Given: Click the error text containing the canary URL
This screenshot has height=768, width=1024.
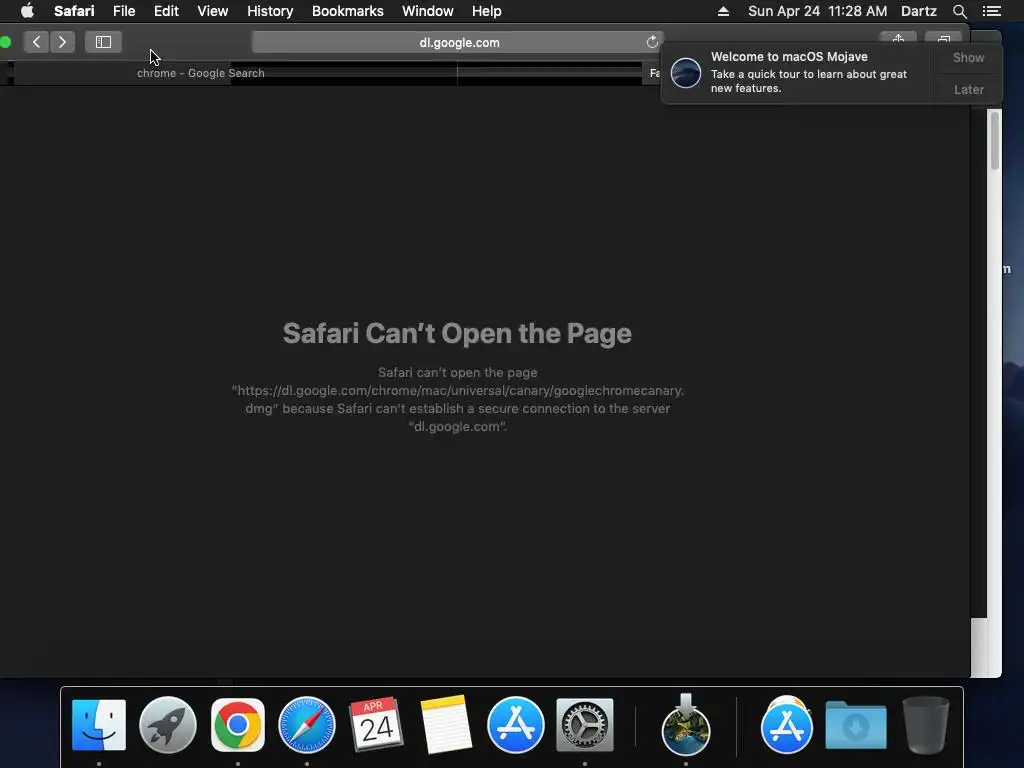Looking at the screenshot, I should click(x=457, y=399).
